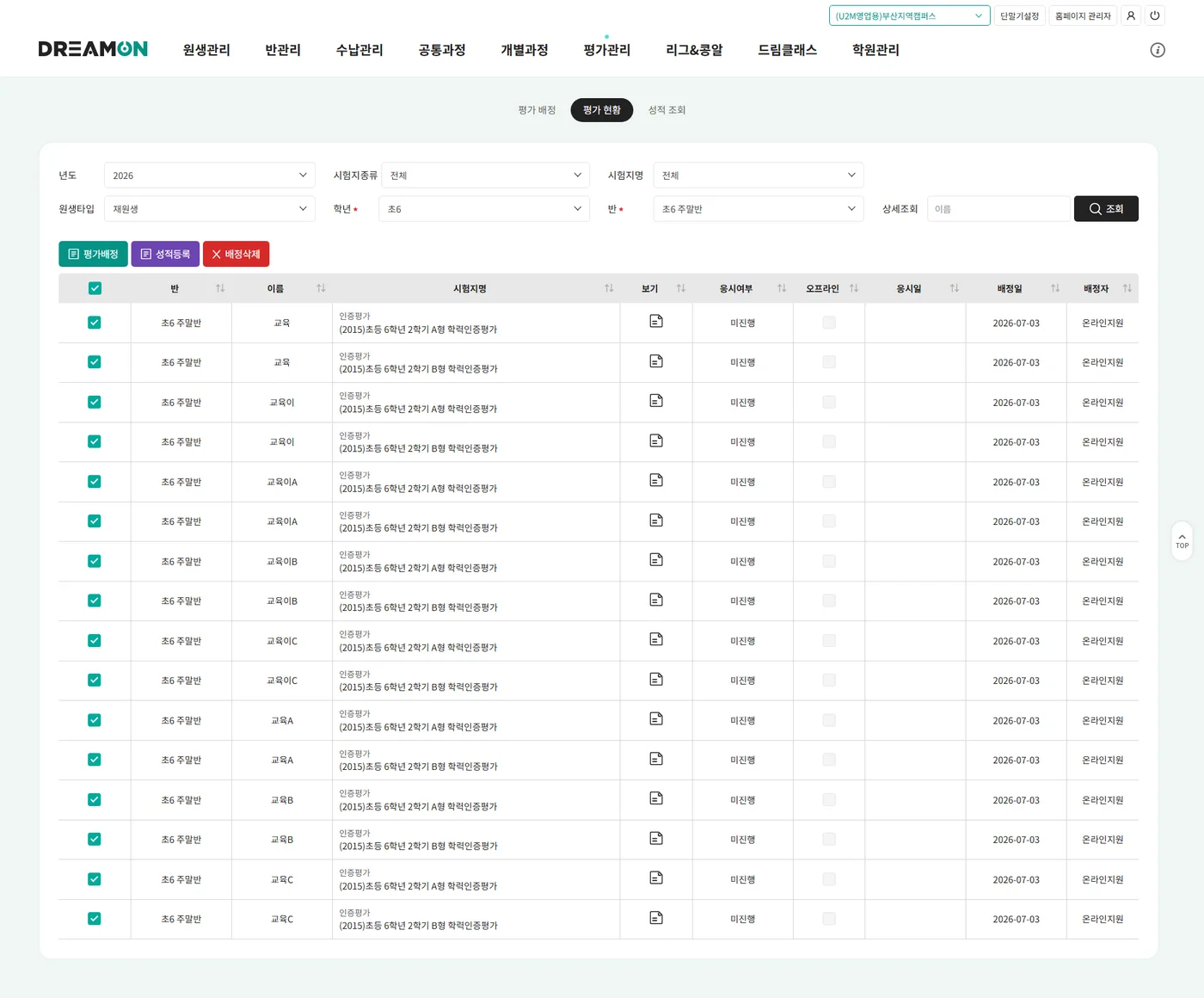
Task: Open the 원생타입 dropdown showing 재원생
Action: pos(210,209)
